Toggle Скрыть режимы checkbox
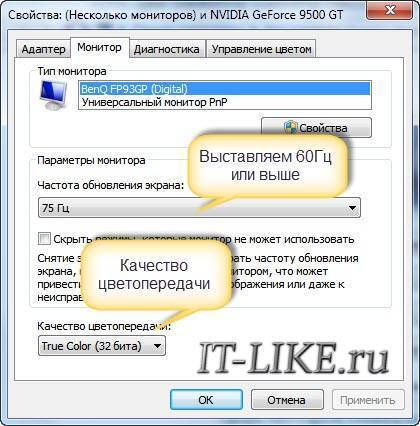Screen dimensions: 420x426 coord(44,239)
